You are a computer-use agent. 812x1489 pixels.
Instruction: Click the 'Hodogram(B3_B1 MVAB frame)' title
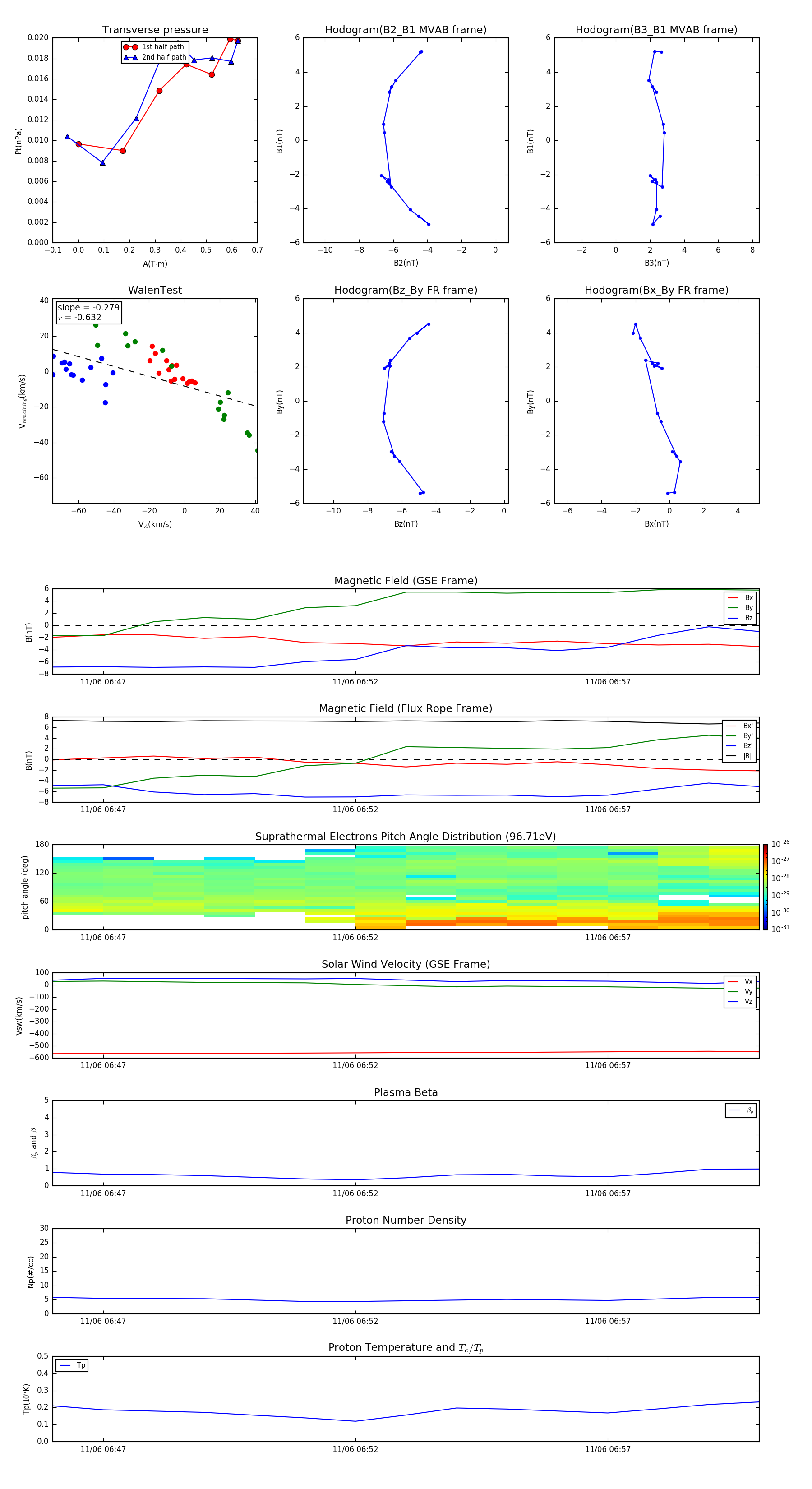tap(656, 30)
